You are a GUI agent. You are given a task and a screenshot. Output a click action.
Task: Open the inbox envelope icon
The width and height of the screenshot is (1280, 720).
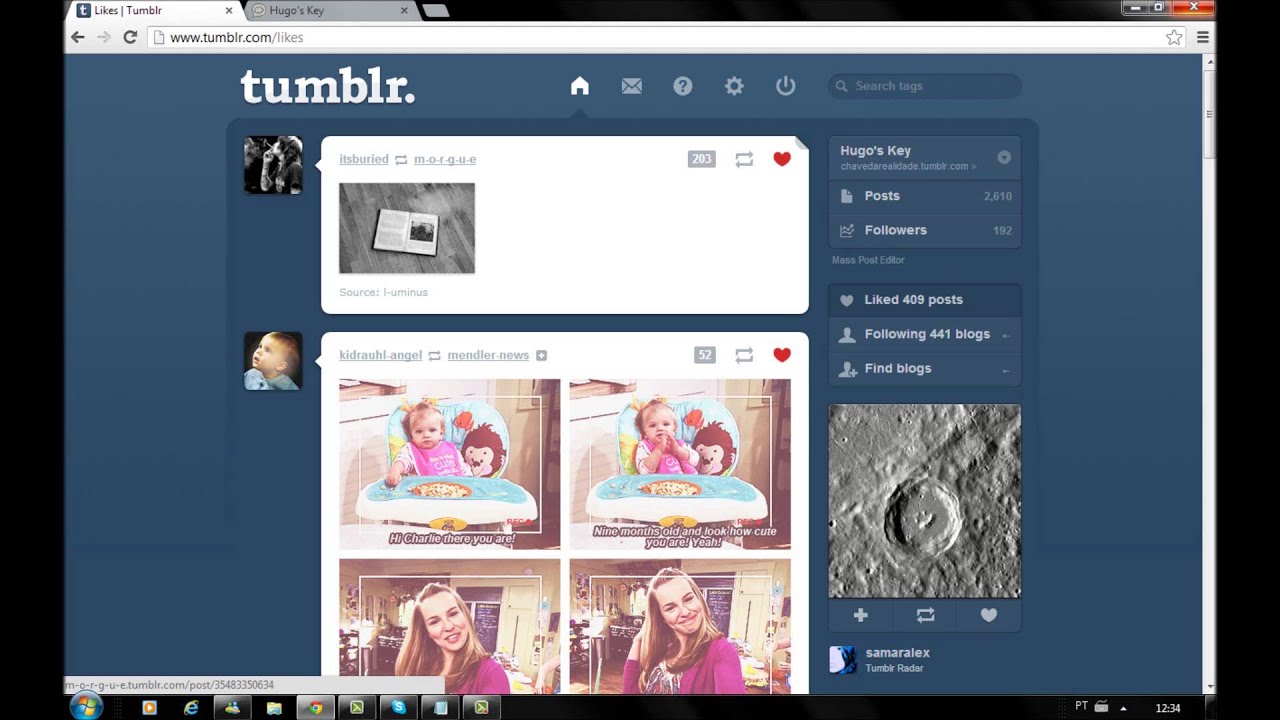[632, 86]
